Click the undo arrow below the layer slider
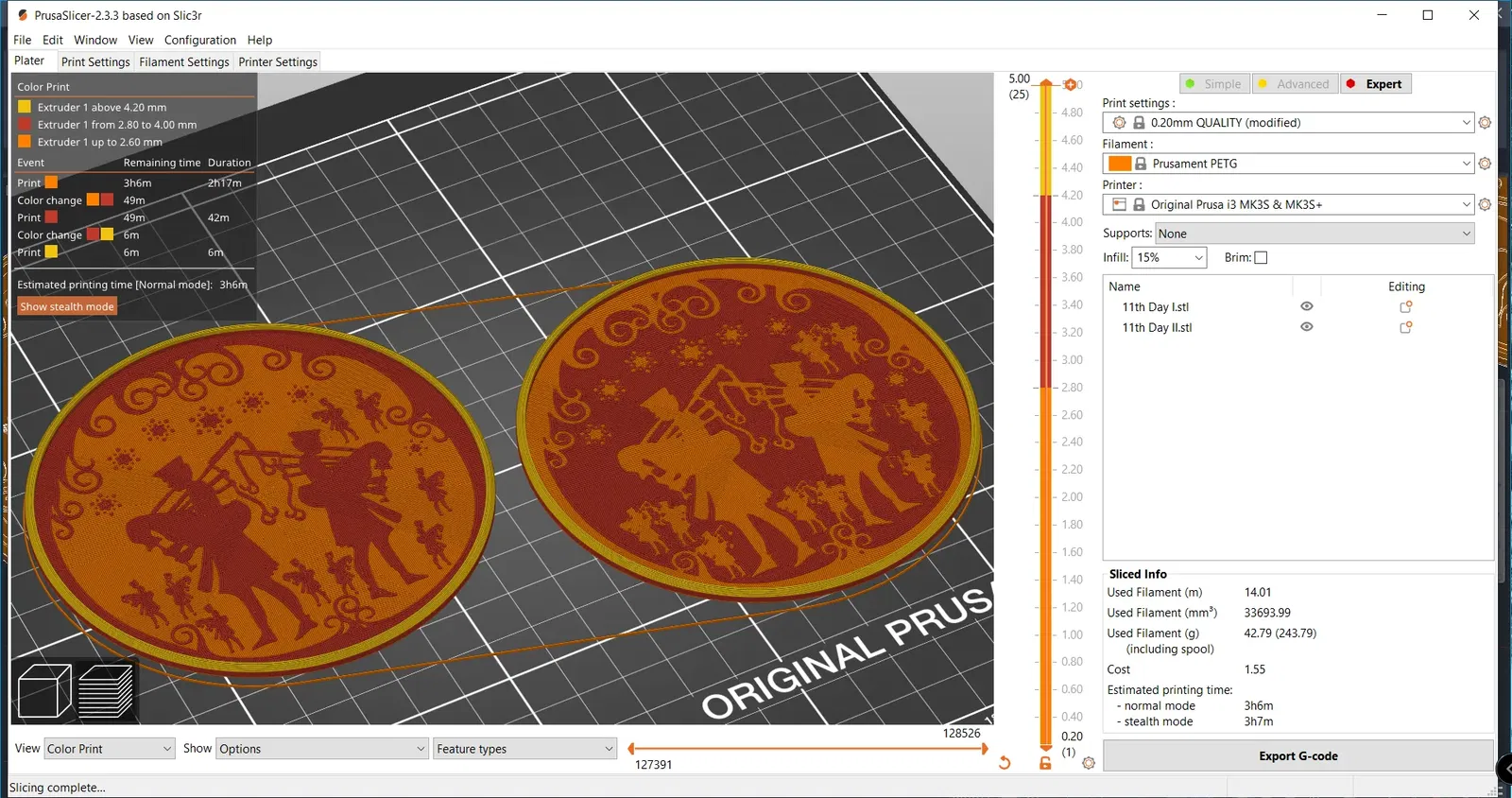 [x=1005, y=762]
